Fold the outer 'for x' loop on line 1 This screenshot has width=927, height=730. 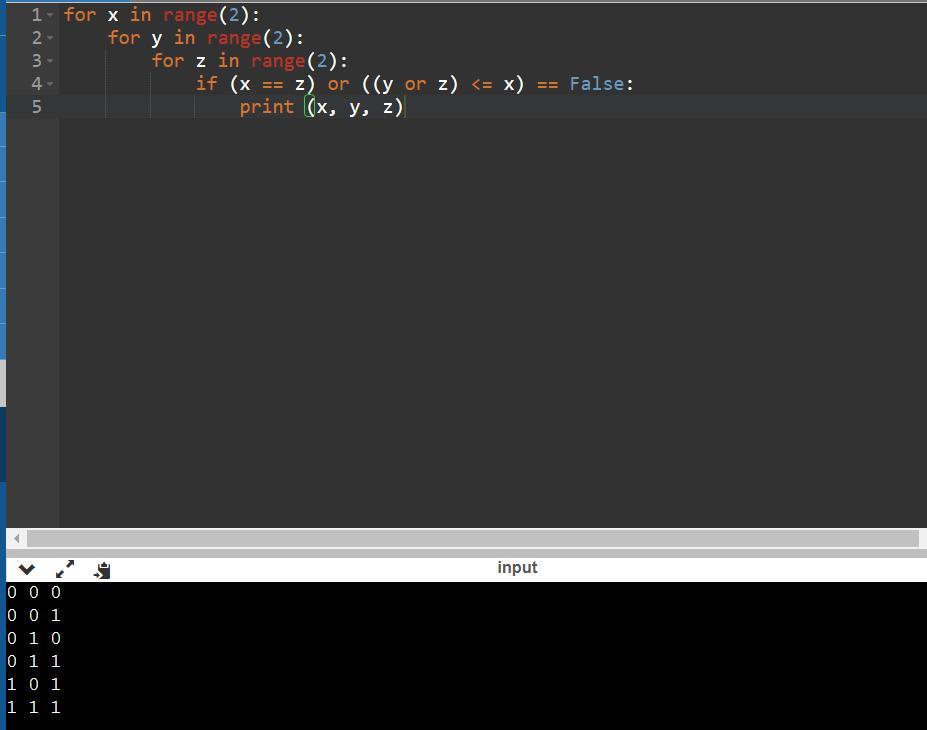(50, 16)
